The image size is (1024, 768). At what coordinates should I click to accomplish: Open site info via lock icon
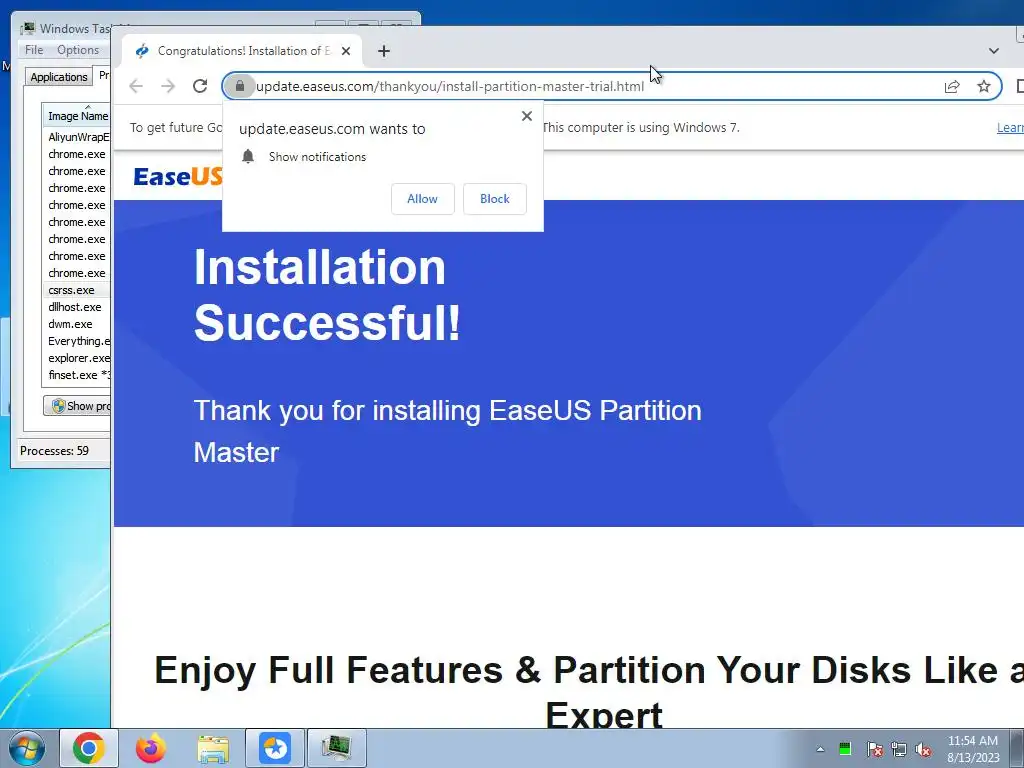[x=240, y=86]
